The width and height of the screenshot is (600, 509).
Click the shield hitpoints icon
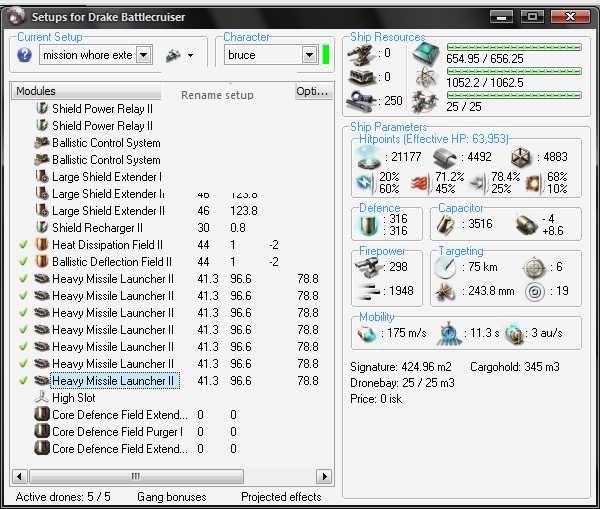pos(368,157)
